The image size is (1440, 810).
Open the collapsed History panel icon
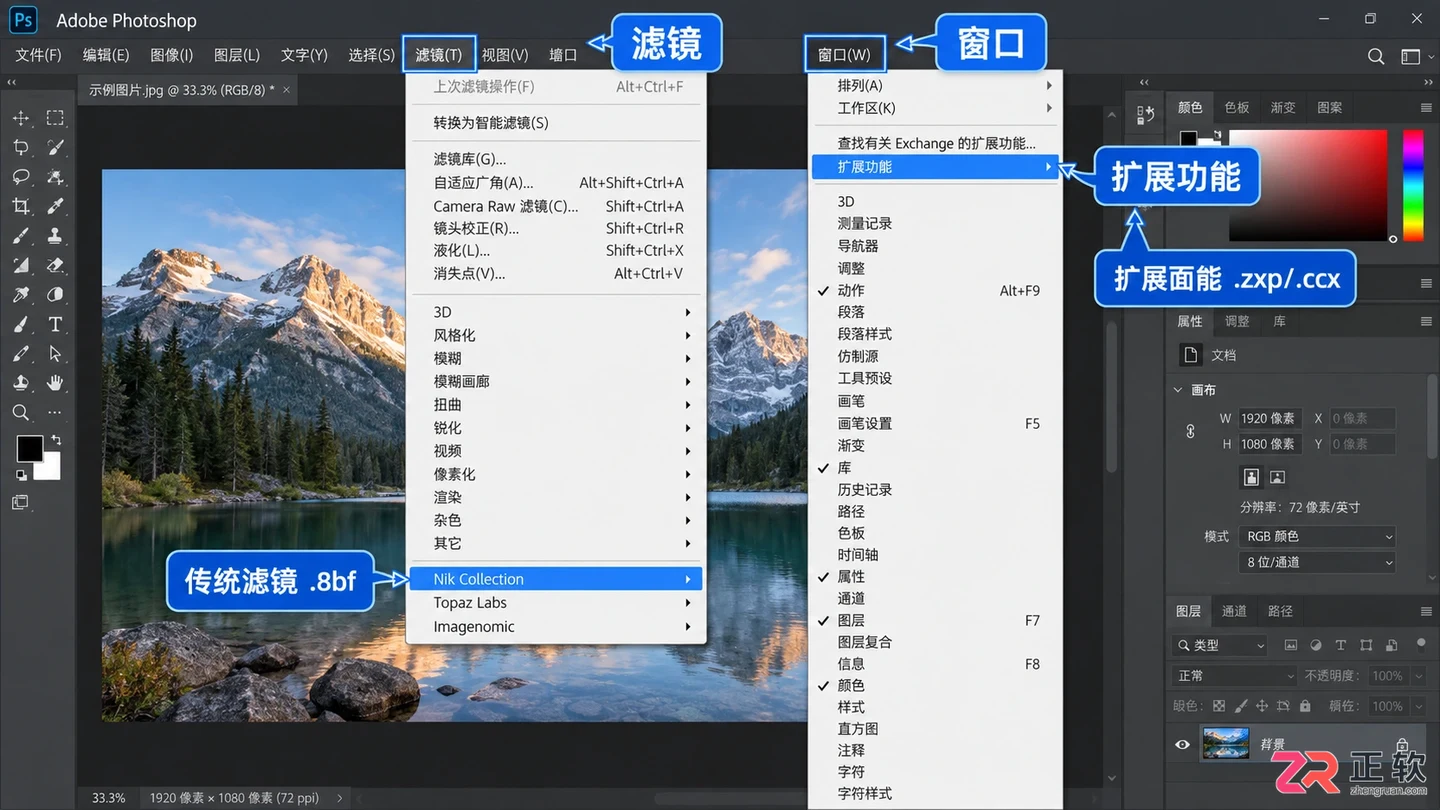(1145, 115)
